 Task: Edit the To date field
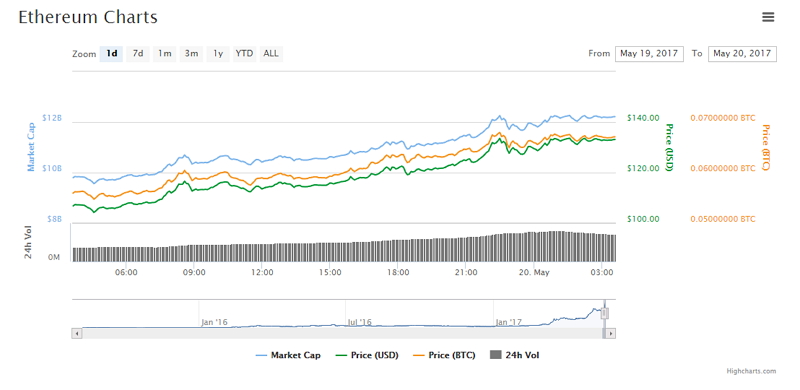742,54
